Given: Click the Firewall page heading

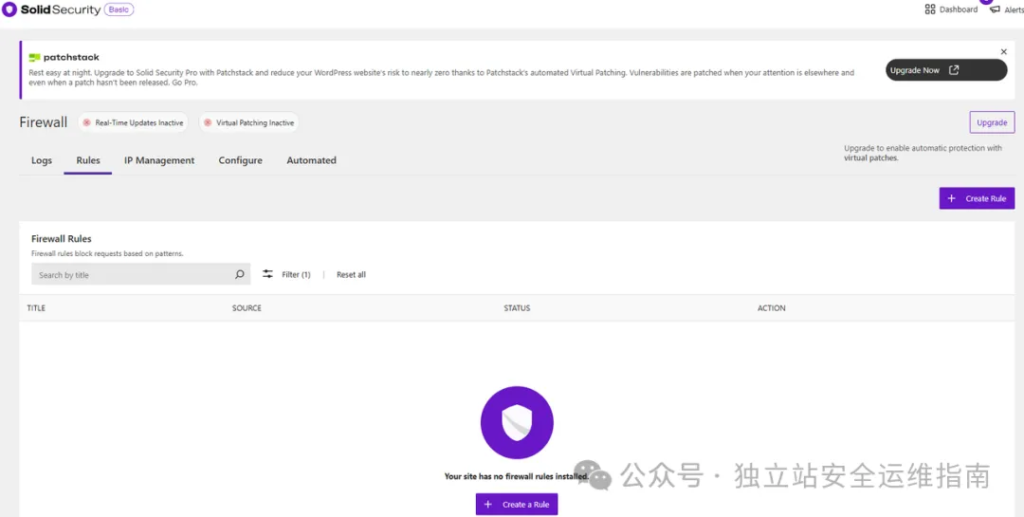Looking at the screenshot, I should click(43, 123).
